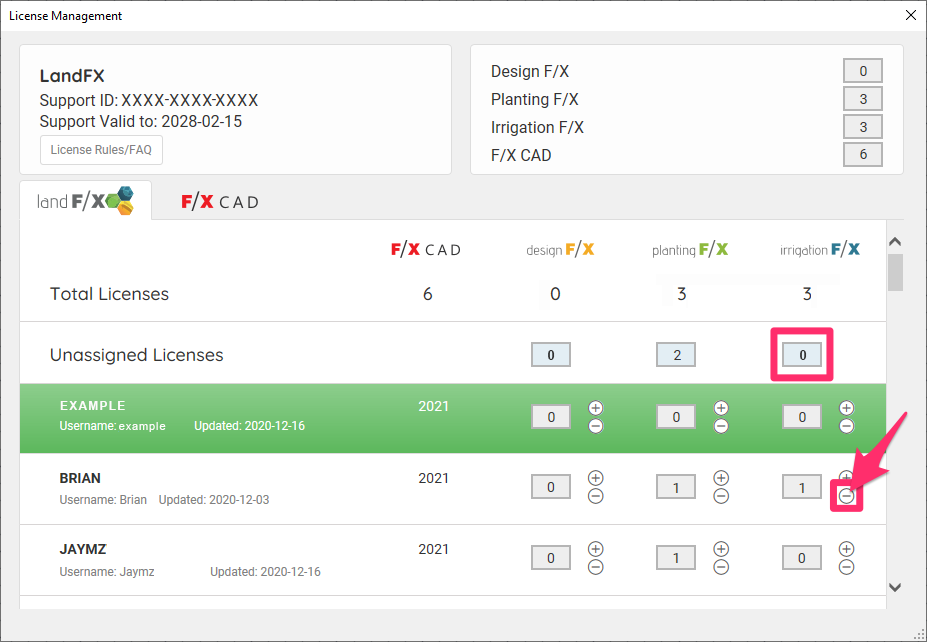927x642 pixels.
Task: Click total F/X CAD licenses value 6
Action: [x=427, y=294]
